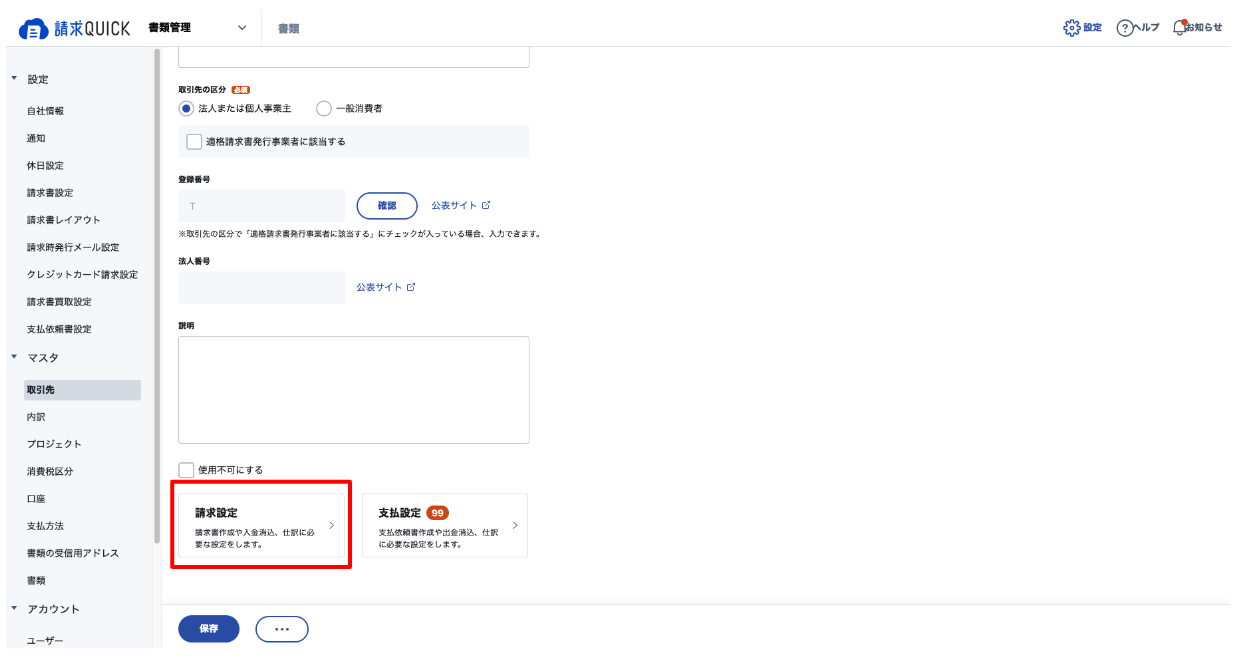Select 法人または個人事業主 radio button
1239x663 pixels.
point(186,108)
